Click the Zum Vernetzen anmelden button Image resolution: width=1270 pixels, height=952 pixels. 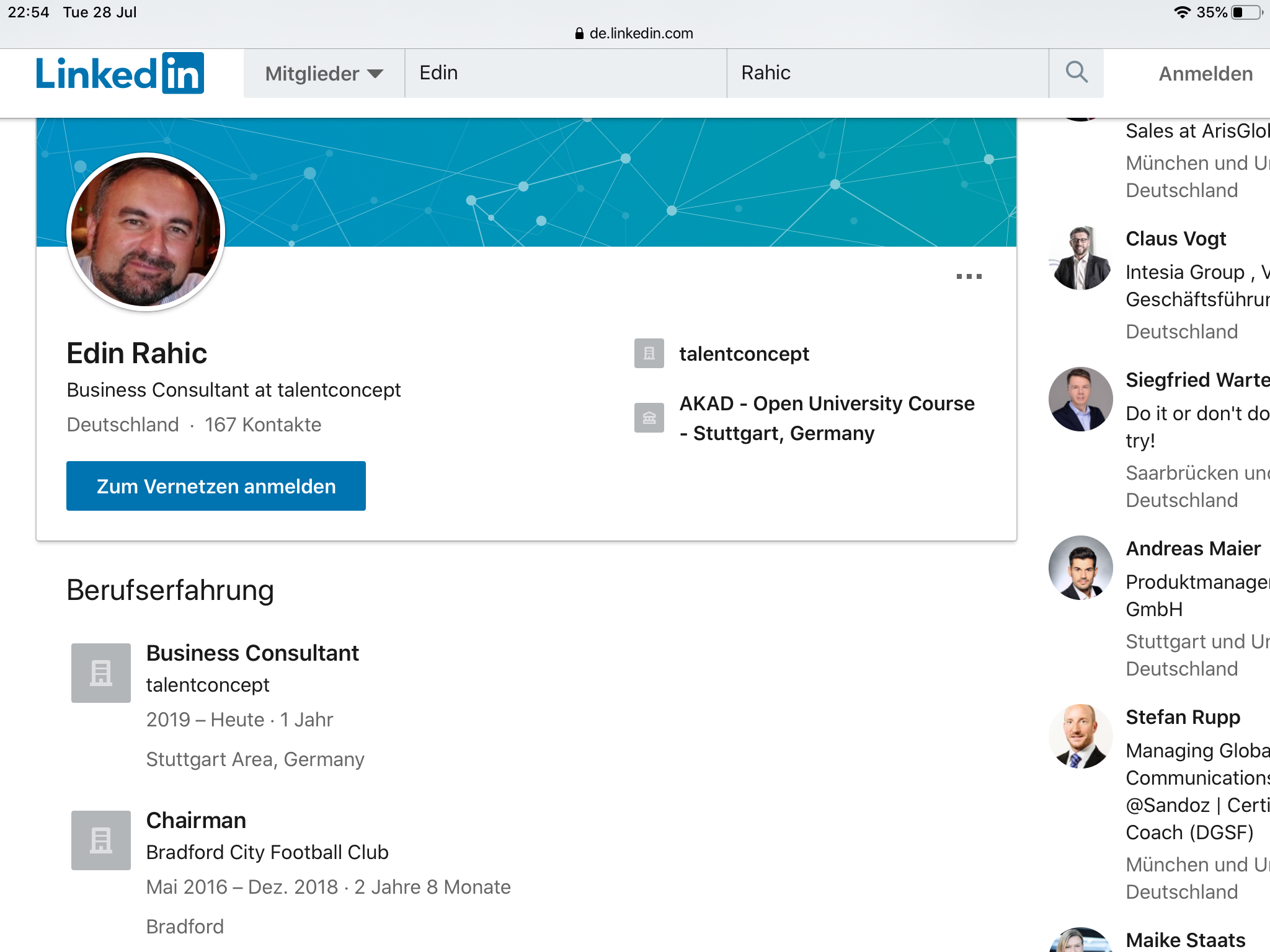tap(216, 486)
